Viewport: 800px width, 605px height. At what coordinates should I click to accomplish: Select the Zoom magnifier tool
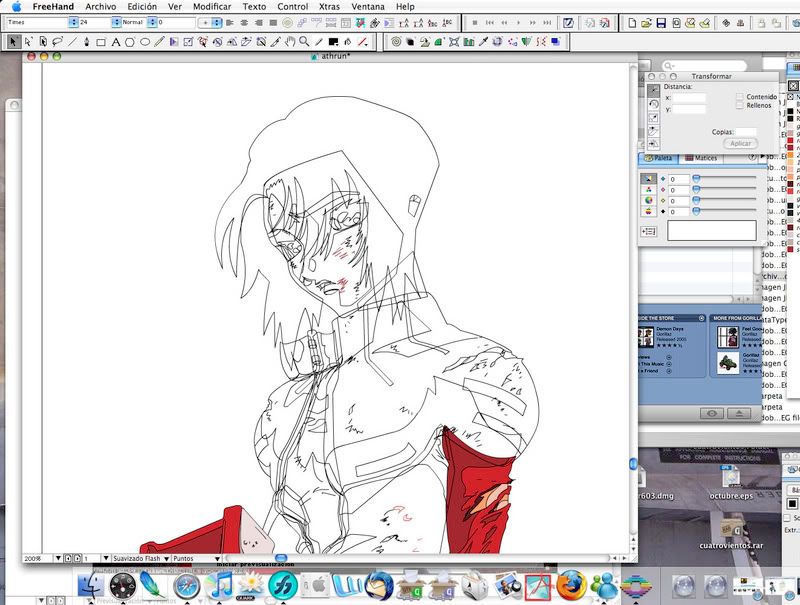point(305,42)
